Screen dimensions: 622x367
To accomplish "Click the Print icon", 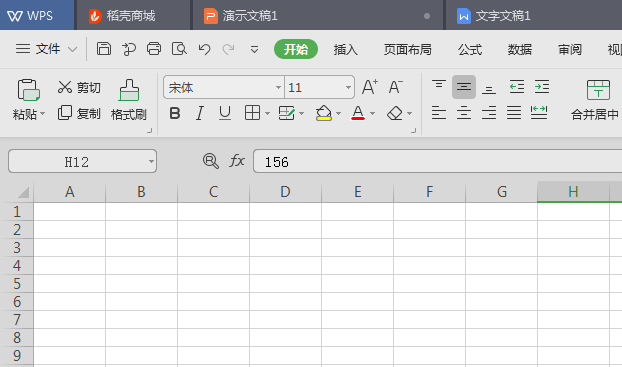I will pyautogui.click(x=154, y=49).
